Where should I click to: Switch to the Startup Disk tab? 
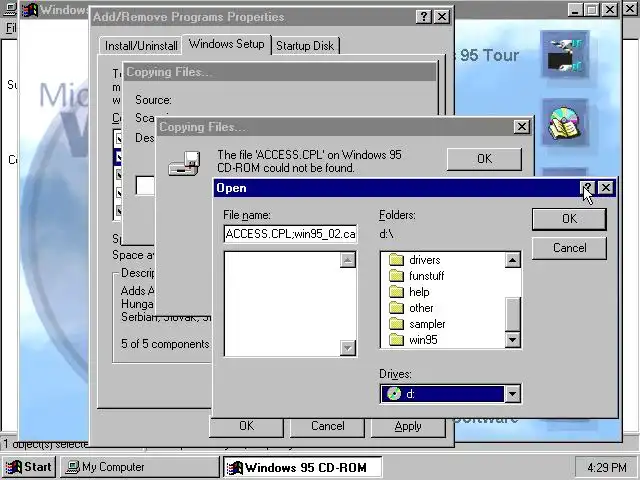pyautogui.click(x=305, y=46)
